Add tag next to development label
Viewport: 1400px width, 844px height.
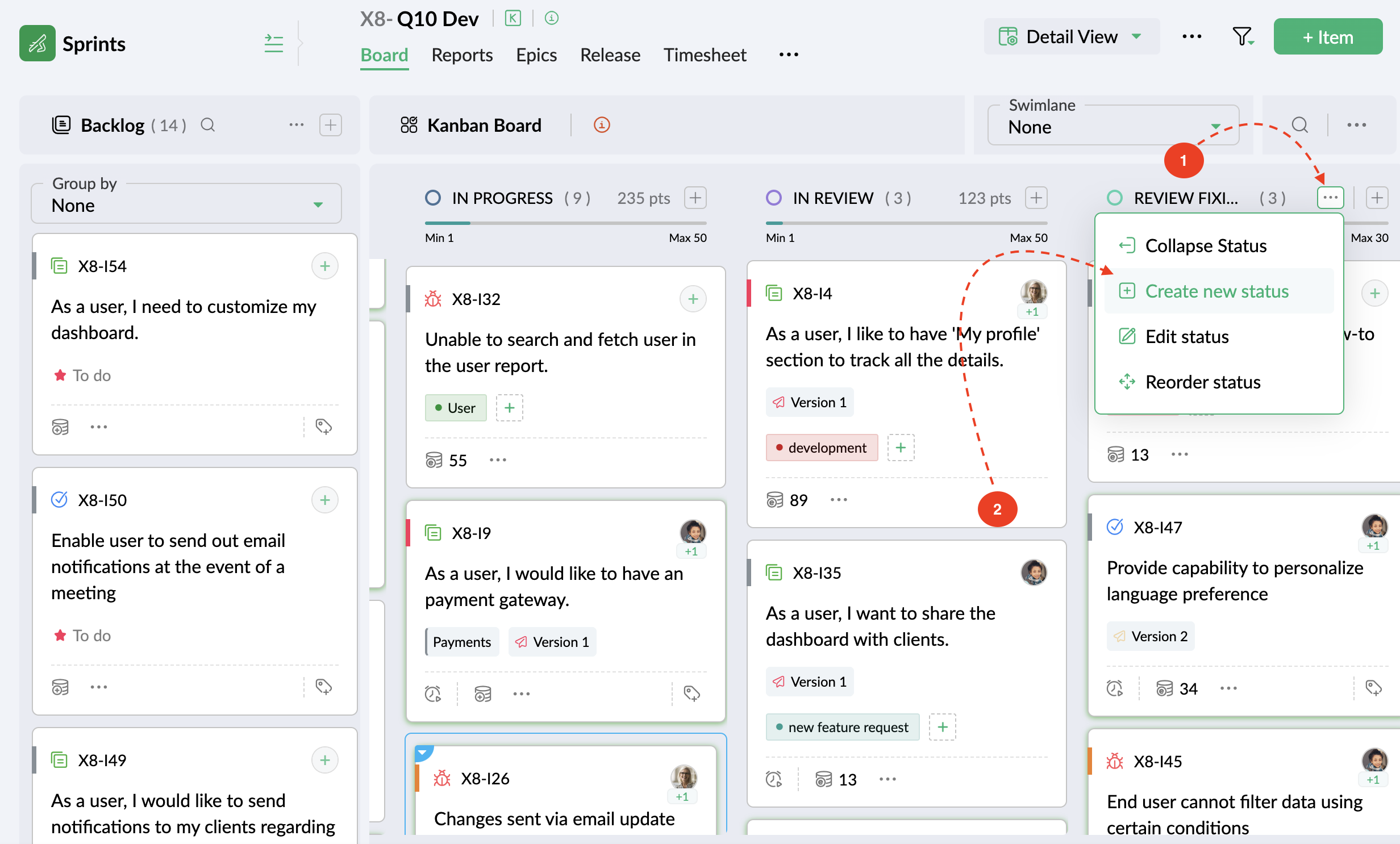coord(901,448)
